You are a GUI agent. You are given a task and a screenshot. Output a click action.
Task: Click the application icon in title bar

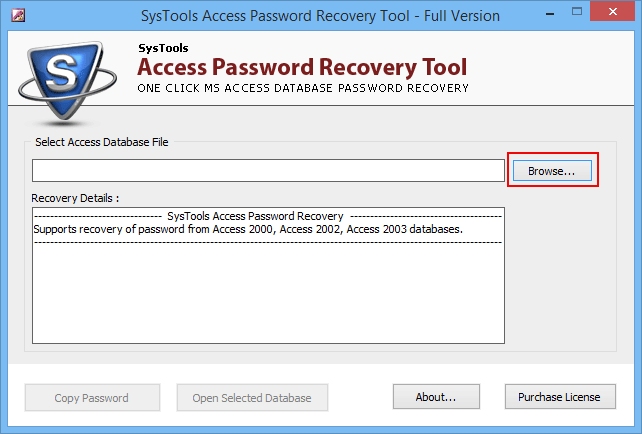tap(18, 16)
